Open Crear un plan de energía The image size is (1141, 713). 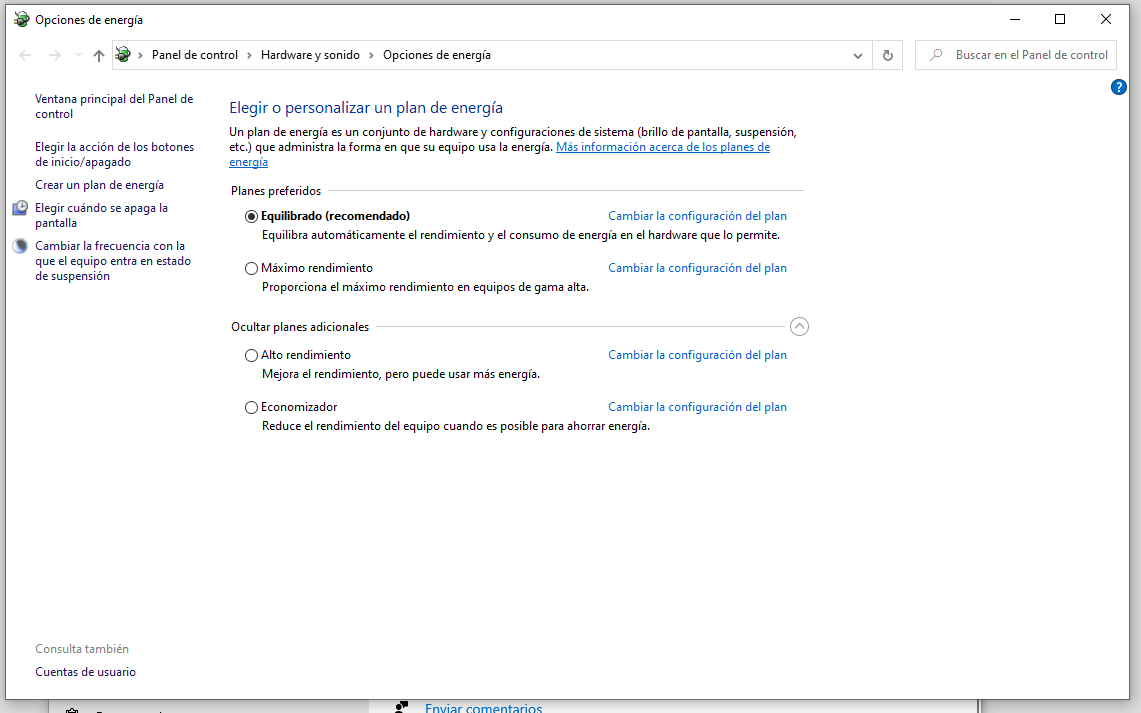(100, 185)
